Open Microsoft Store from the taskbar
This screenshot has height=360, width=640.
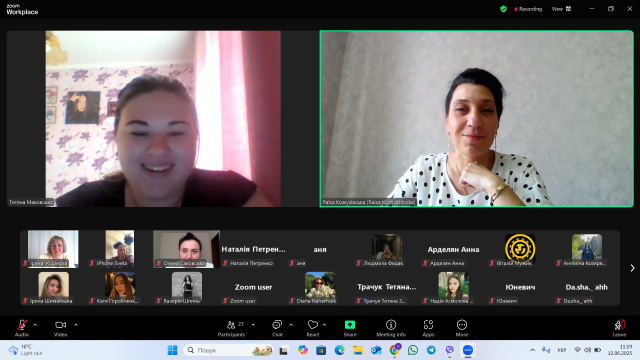pyautogui.click(x=321, y=350)
